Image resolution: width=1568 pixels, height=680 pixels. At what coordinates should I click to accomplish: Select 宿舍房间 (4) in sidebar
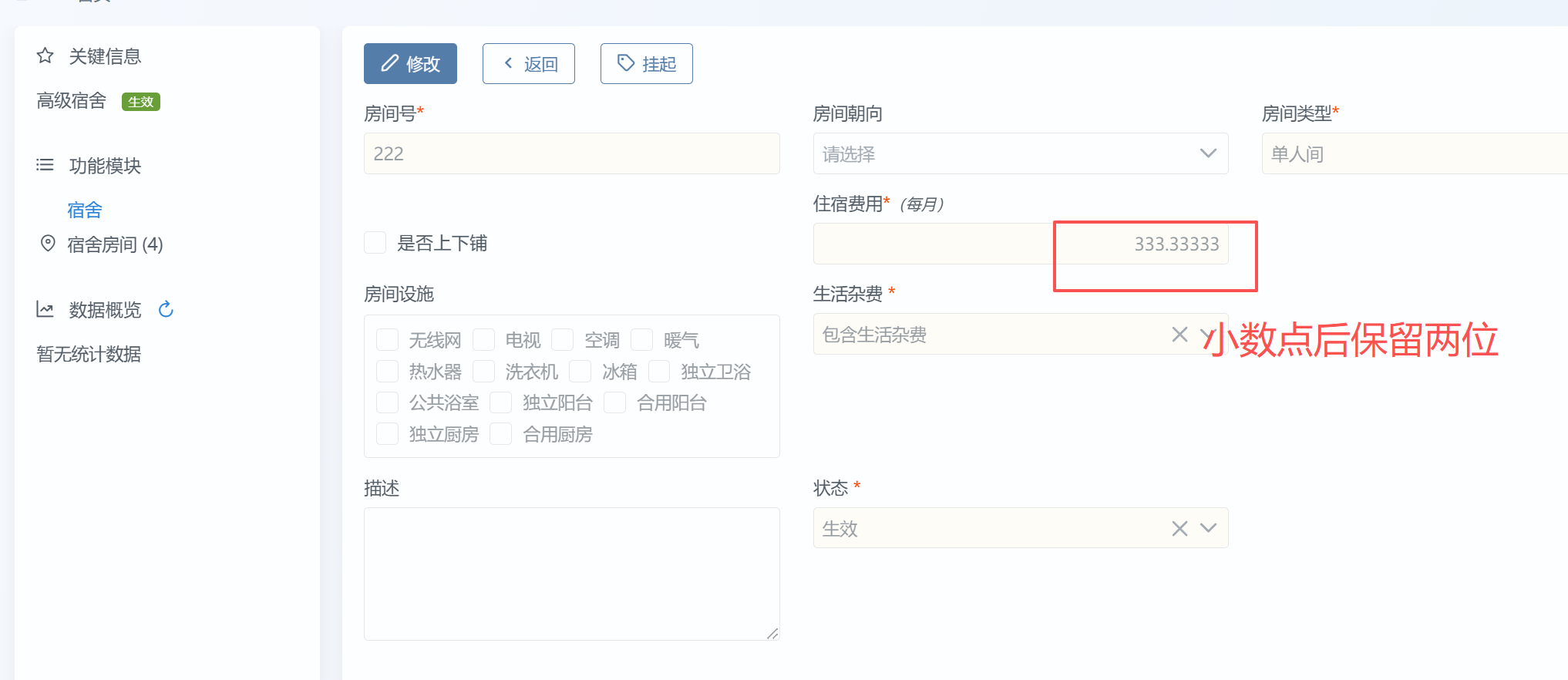(x=115, y=244)
